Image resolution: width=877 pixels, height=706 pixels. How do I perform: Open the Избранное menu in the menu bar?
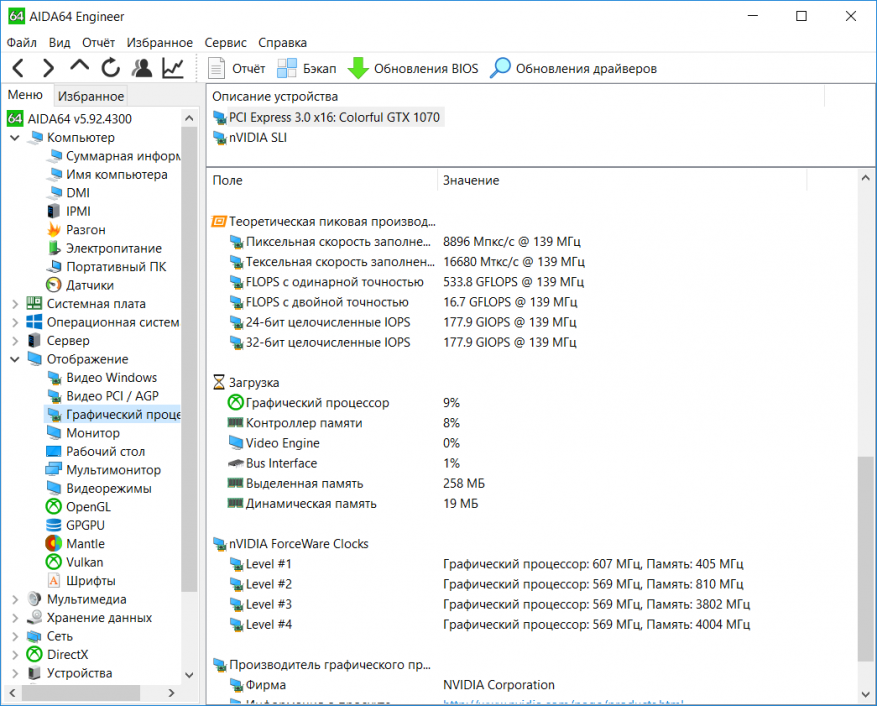(x=159, y=43)
